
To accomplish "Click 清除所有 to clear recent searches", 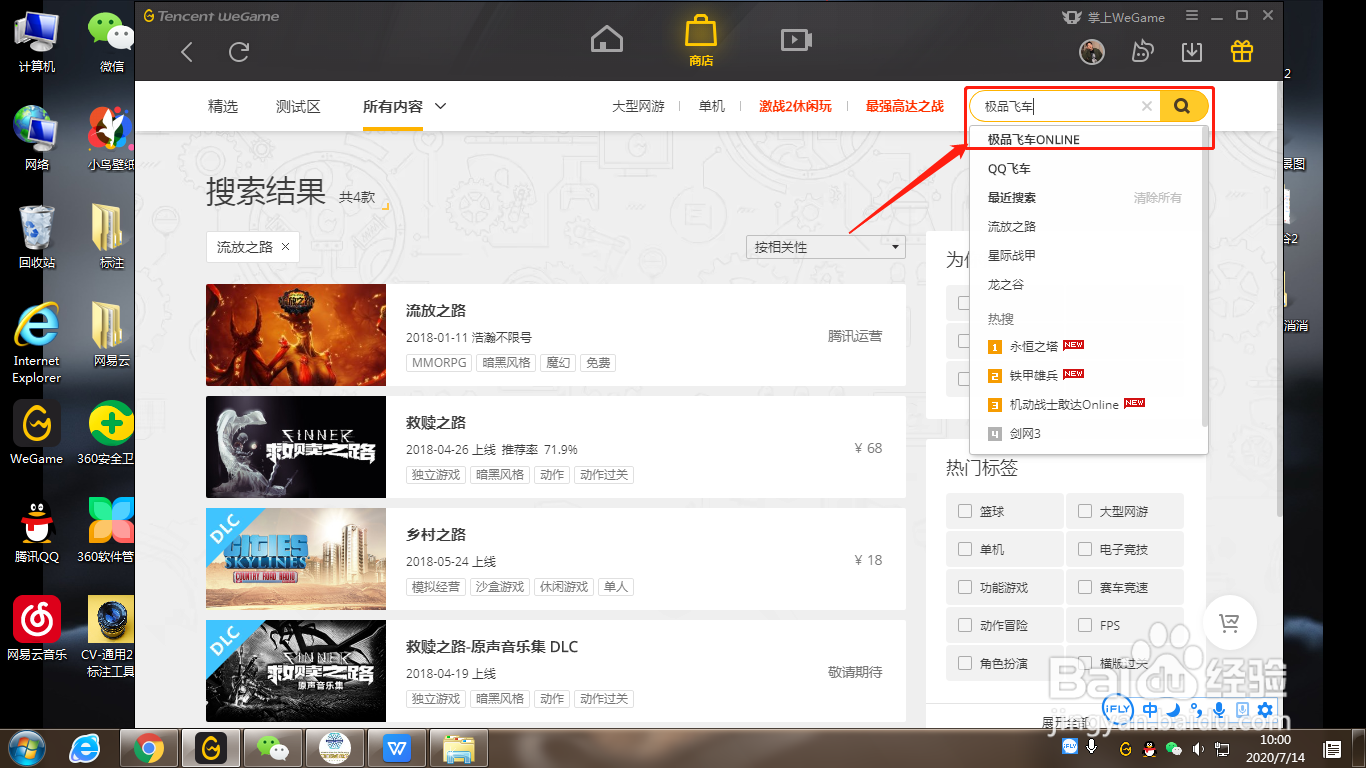I will [1157, 198].
